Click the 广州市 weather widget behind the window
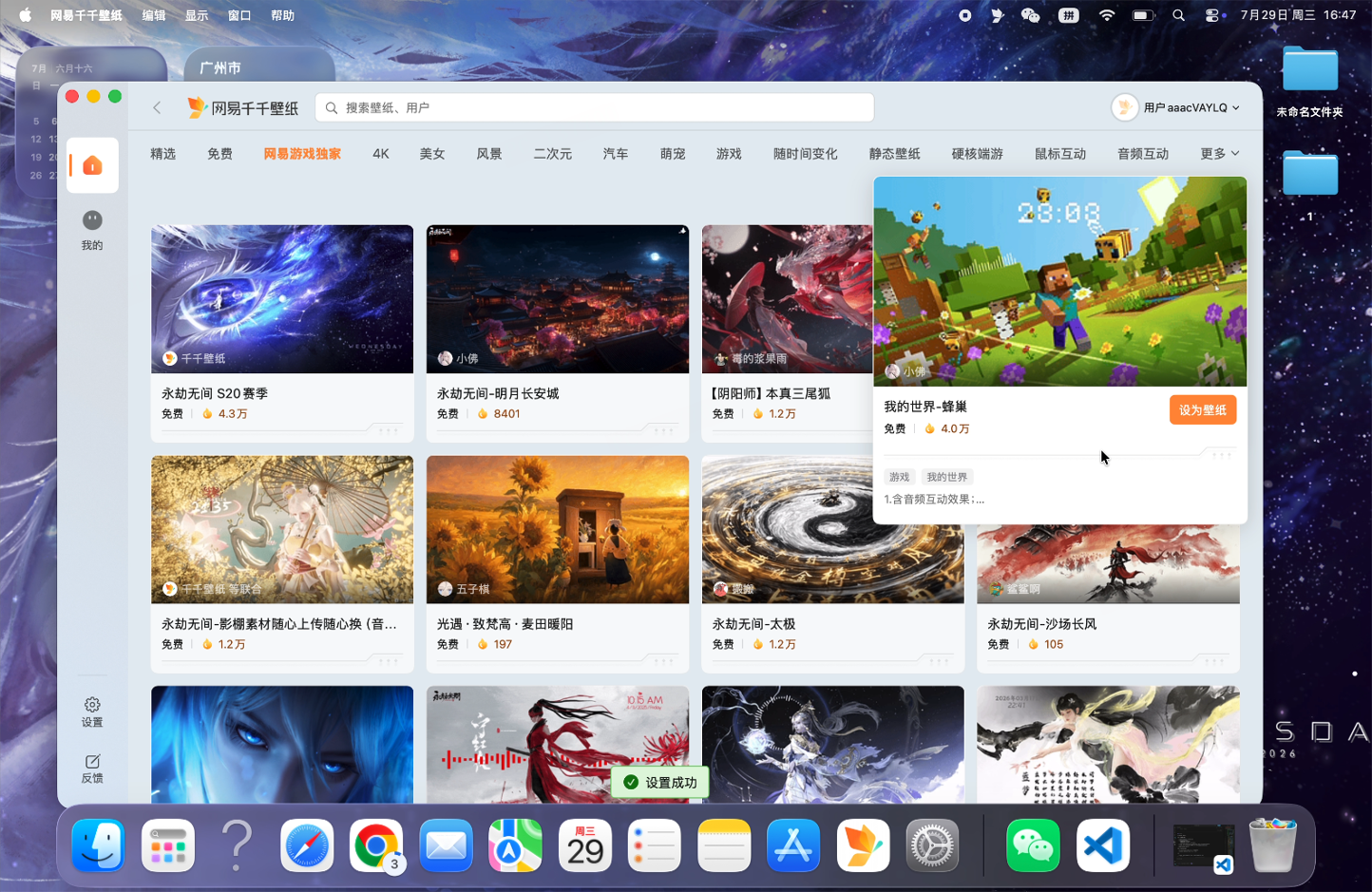1372x892 pixels. click(x=259, y=65)
